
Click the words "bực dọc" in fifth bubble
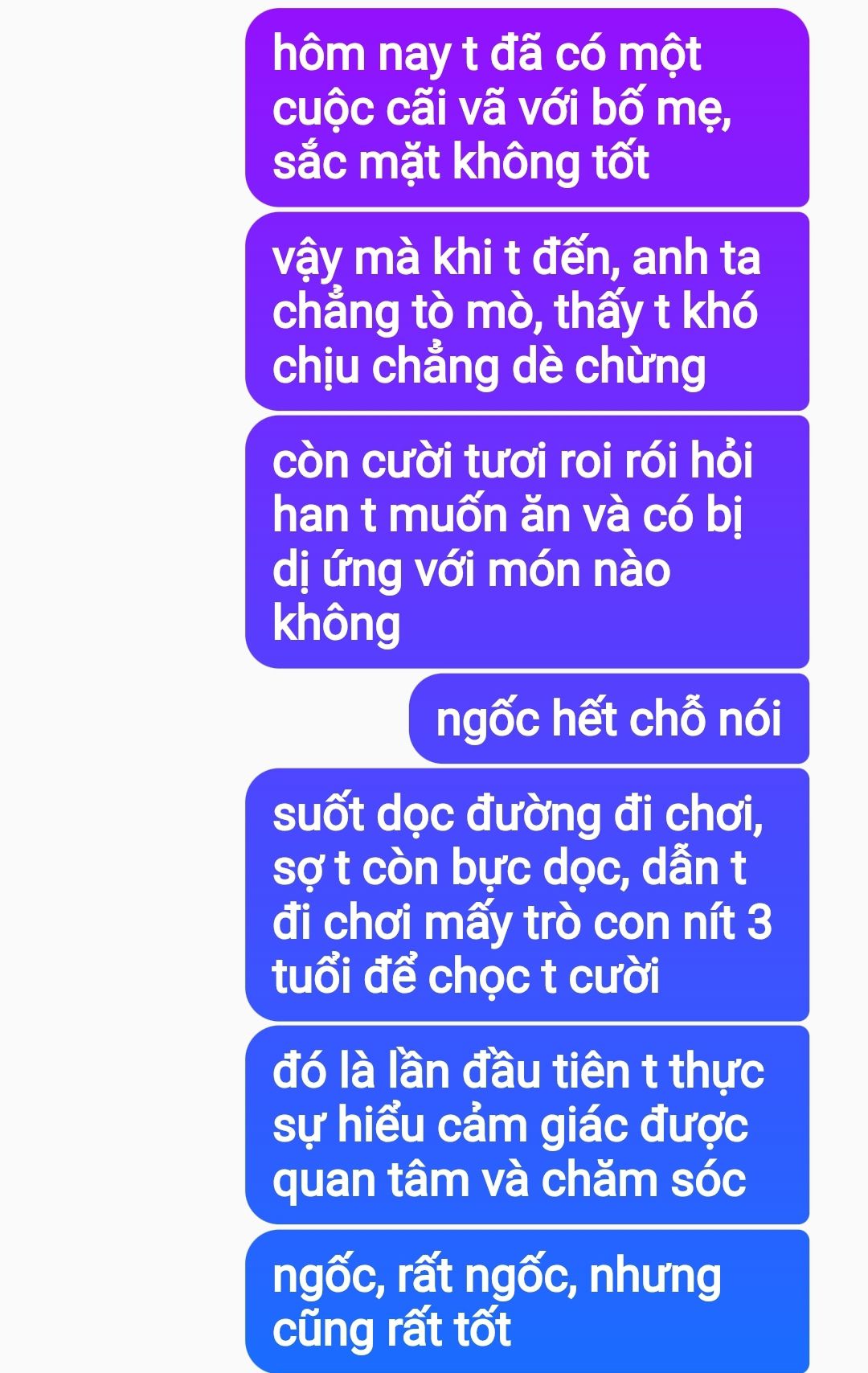[531, 870]
